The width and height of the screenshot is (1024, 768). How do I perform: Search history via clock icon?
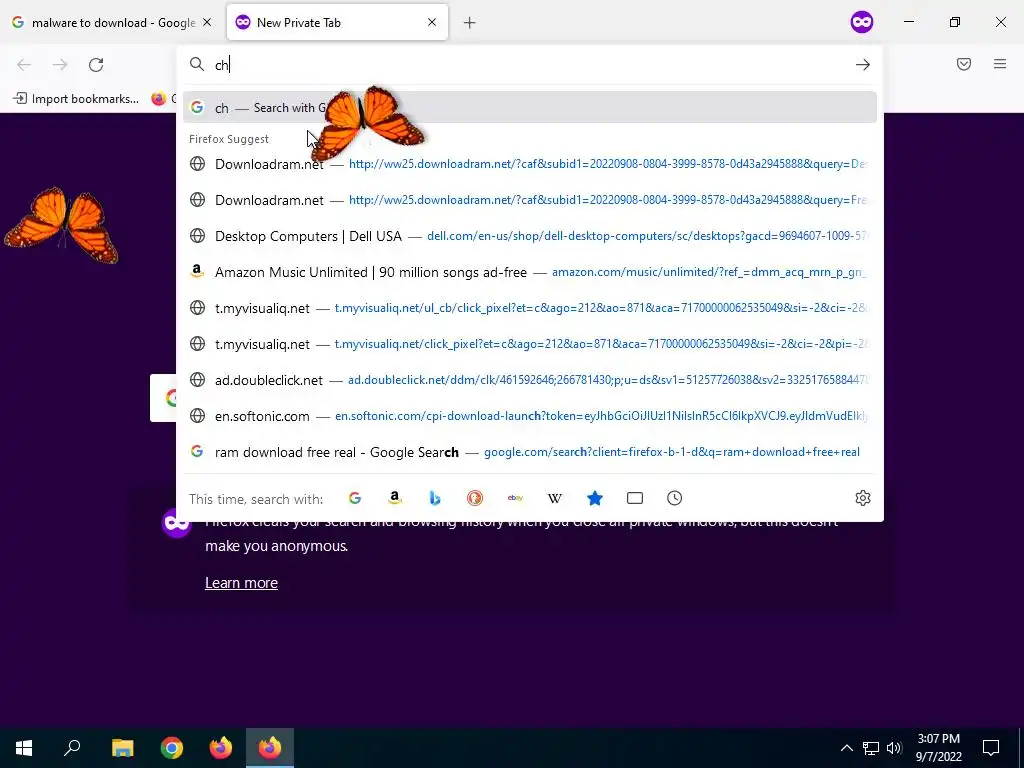[x=675, y=498]
